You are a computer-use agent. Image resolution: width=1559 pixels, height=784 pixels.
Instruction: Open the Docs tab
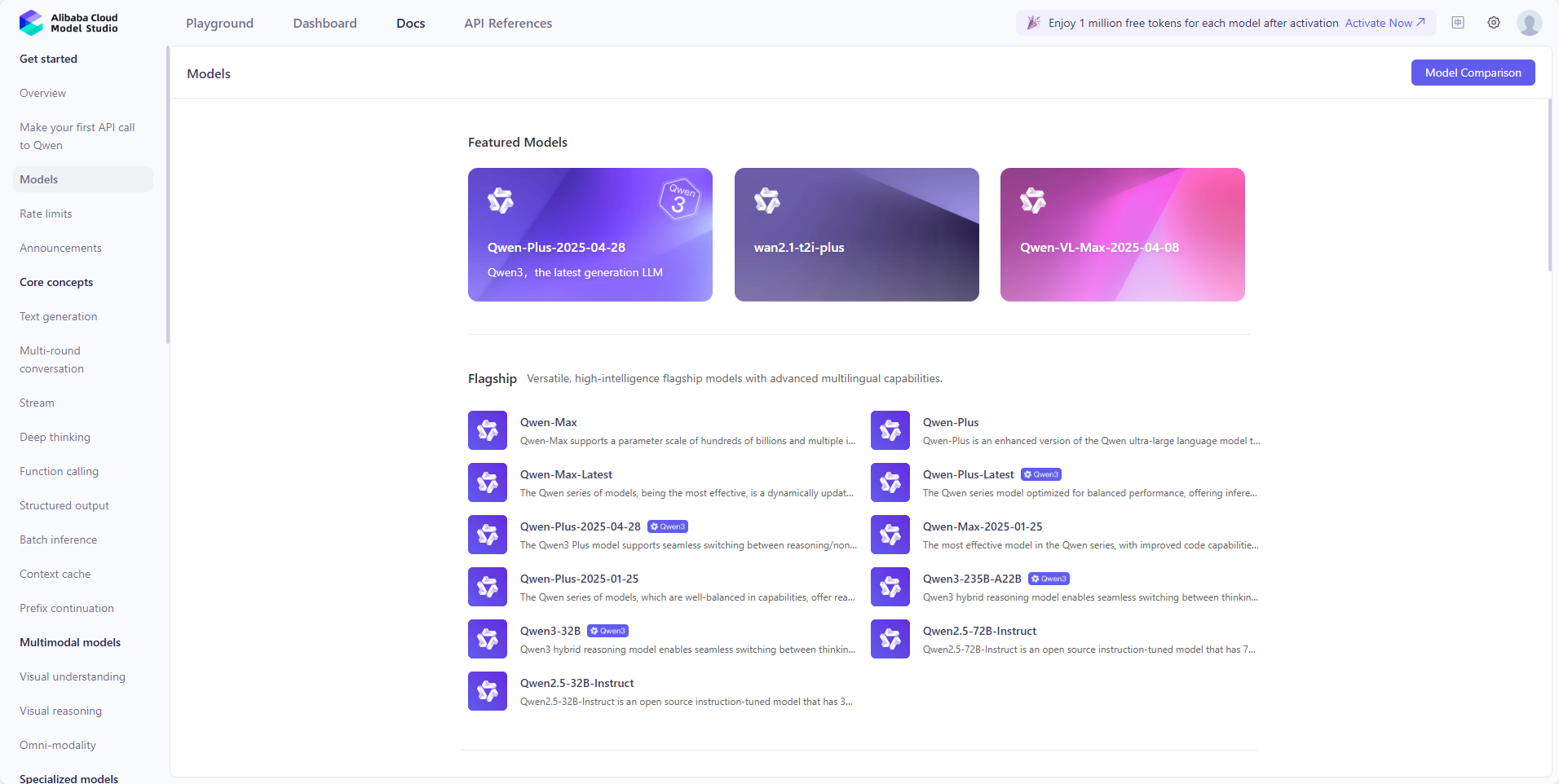coord(411,23)
